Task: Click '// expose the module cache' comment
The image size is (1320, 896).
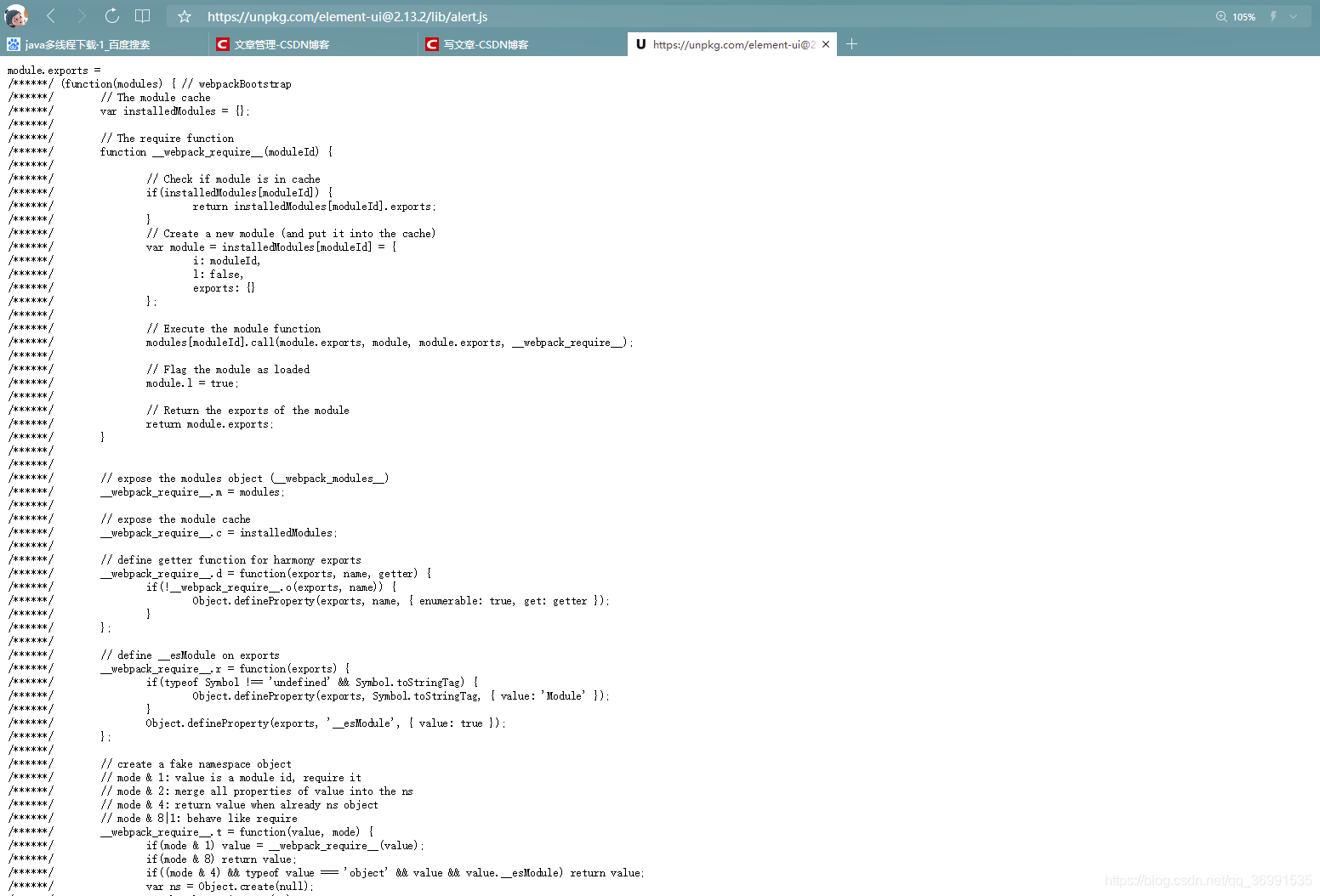Action: [x=176, y=519]
